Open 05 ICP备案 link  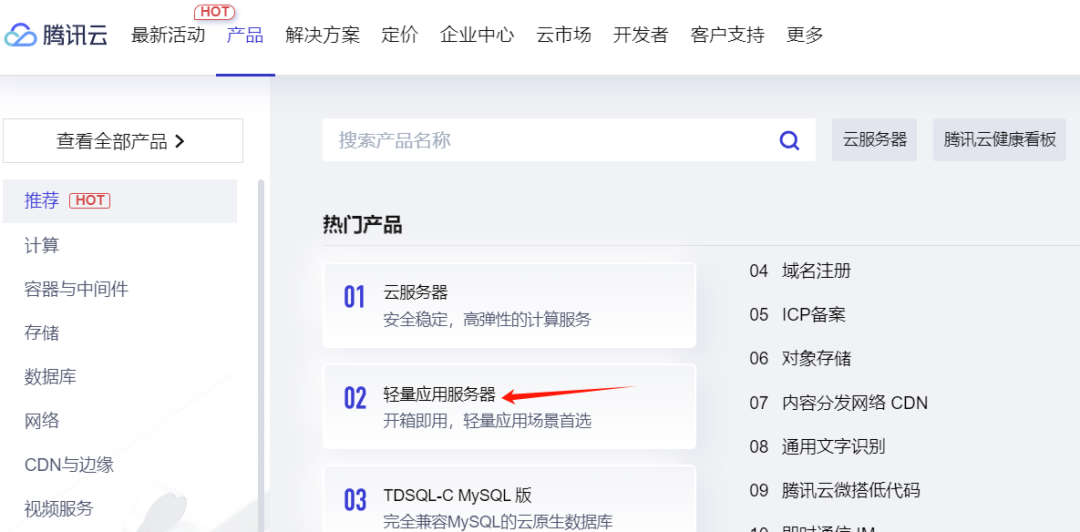pyautogui.click(x=798, y=315)
